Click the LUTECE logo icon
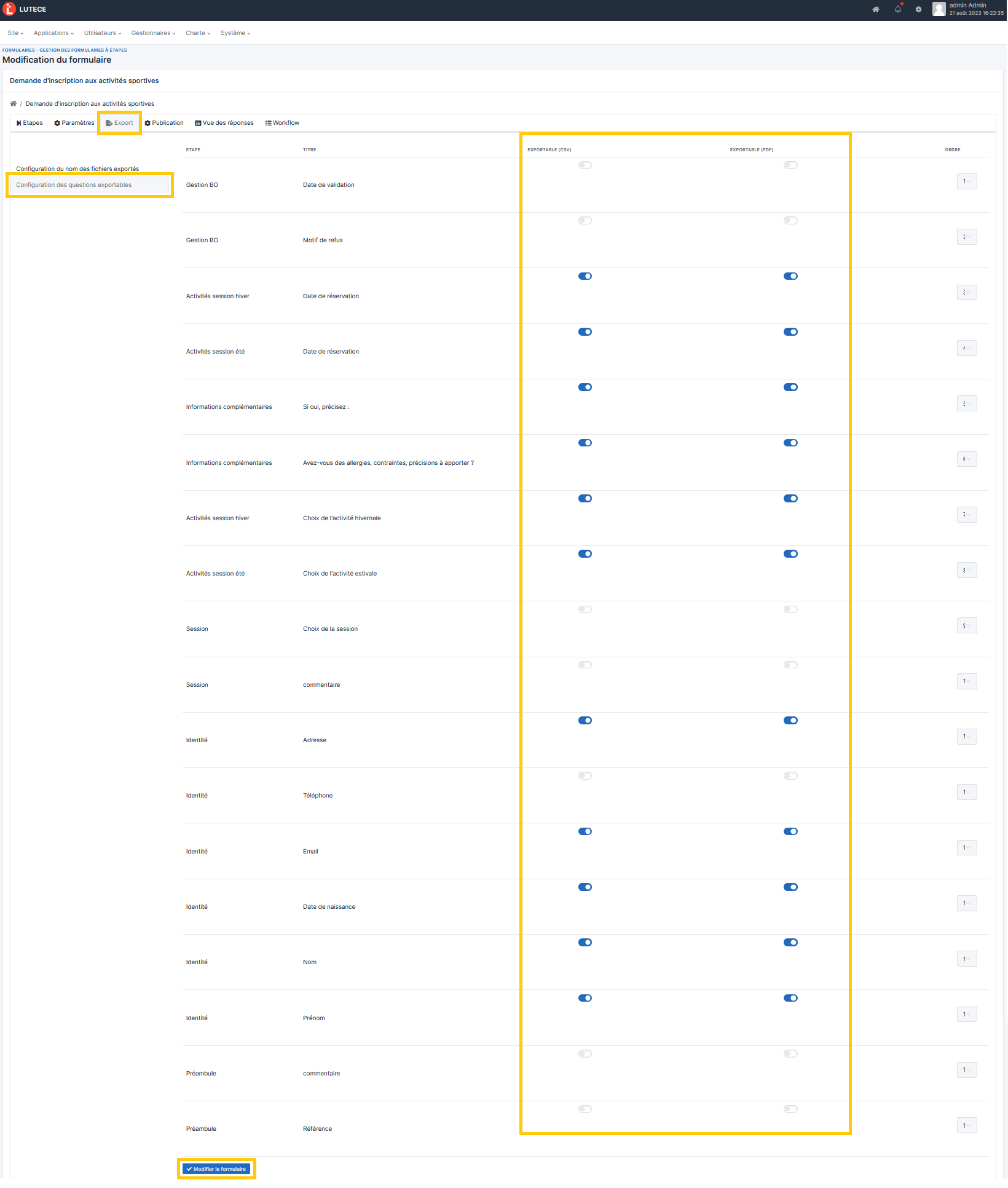 tap(9, 9)
